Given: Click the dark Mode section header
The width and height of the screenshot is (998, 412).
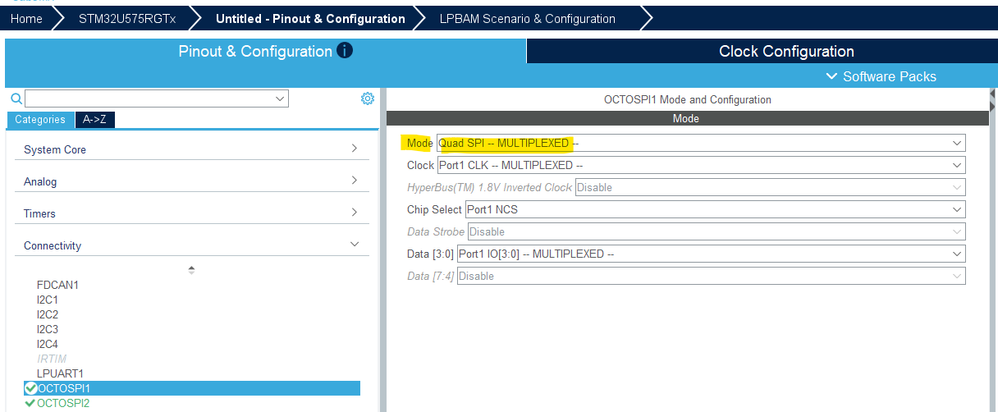Looking at the screenshot, I should click(688, 118).
